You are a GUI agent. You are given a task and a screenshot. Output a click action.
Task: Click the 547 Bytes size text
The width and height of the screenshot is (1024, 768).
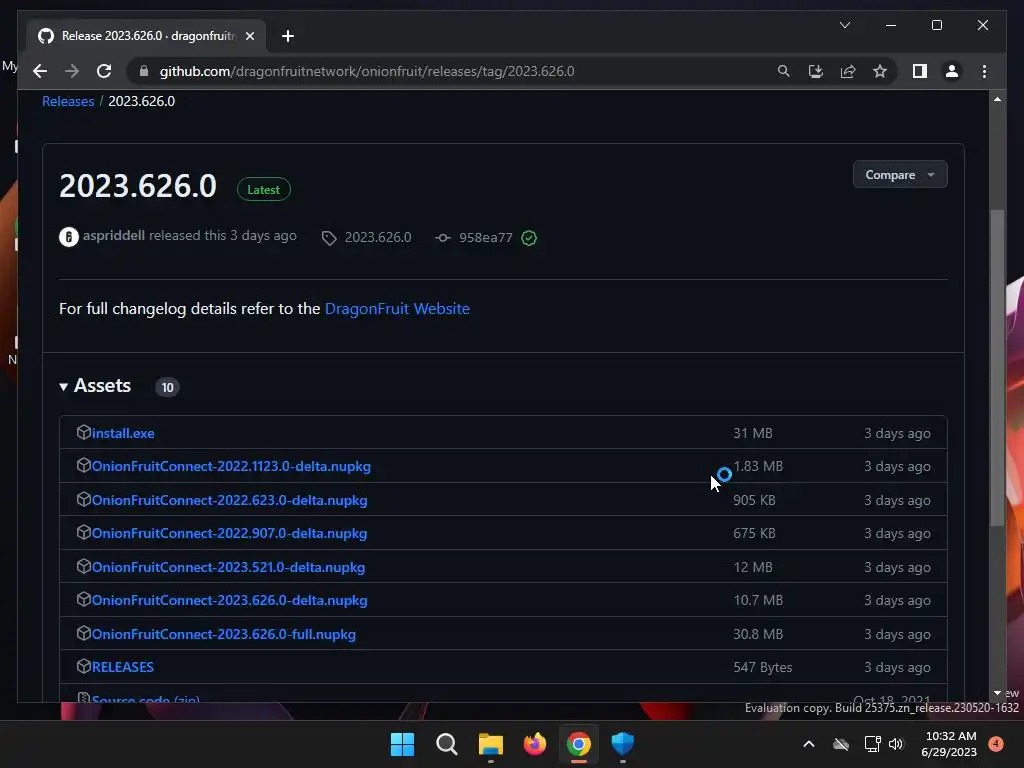click(x=762, y=667)
